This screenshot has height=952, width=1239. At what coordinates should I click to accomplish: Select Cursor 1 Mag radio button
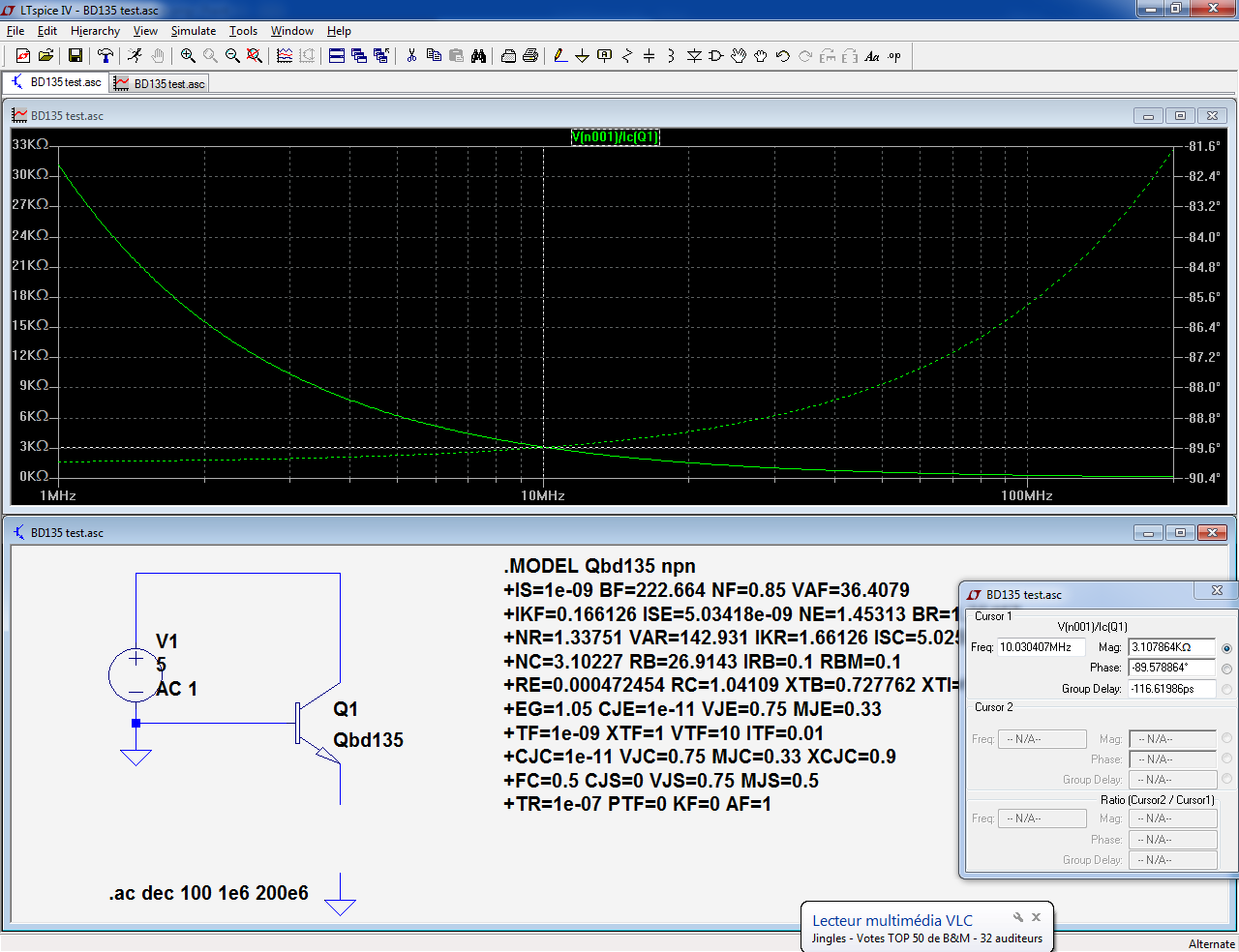[x=1227, y=648]
